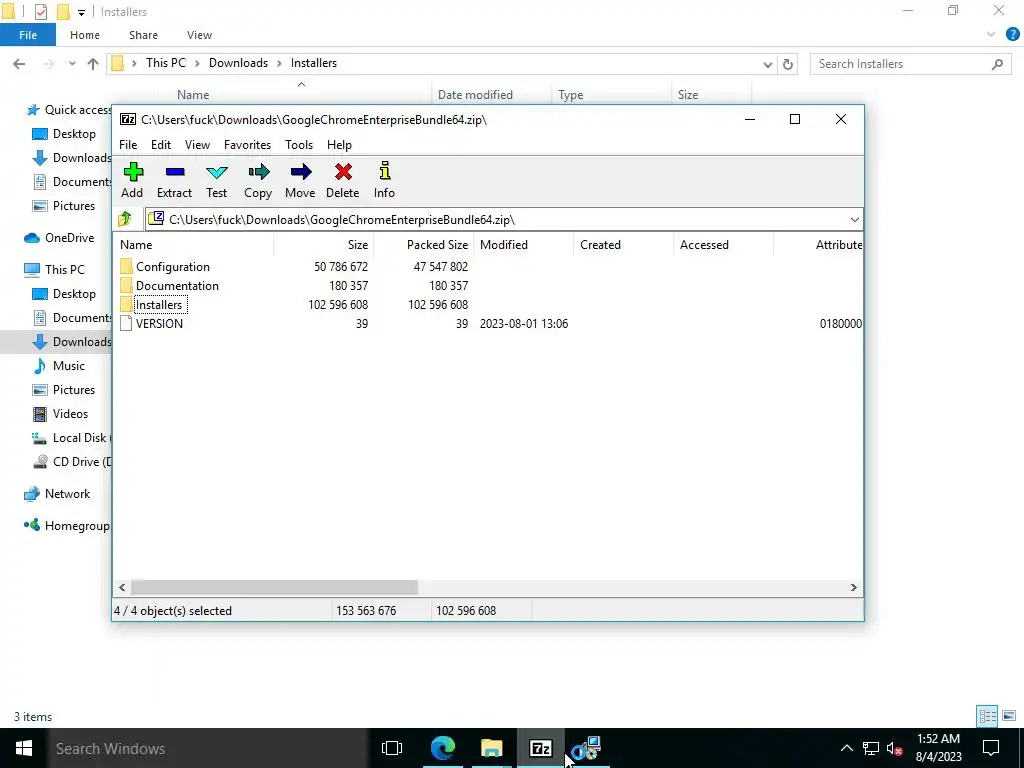
Task: Select the Installers folder in archive
Action: 487,304
